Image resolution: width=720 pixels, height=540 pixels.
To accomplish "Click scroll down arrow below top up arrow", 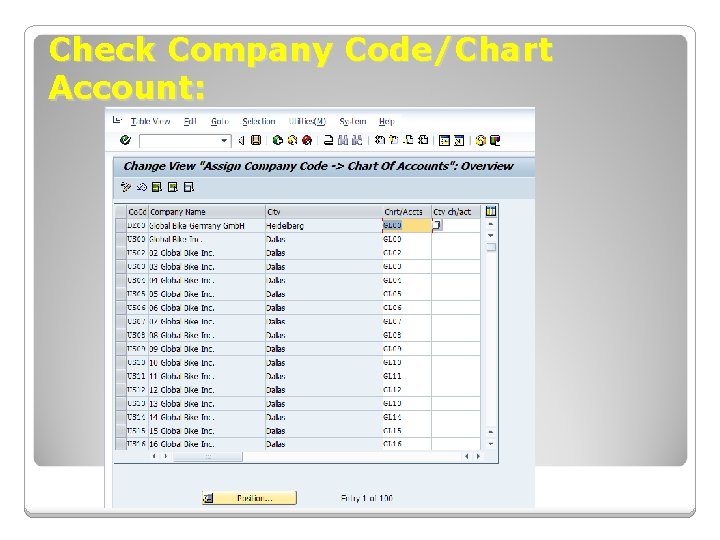I will tap(491, 235).
